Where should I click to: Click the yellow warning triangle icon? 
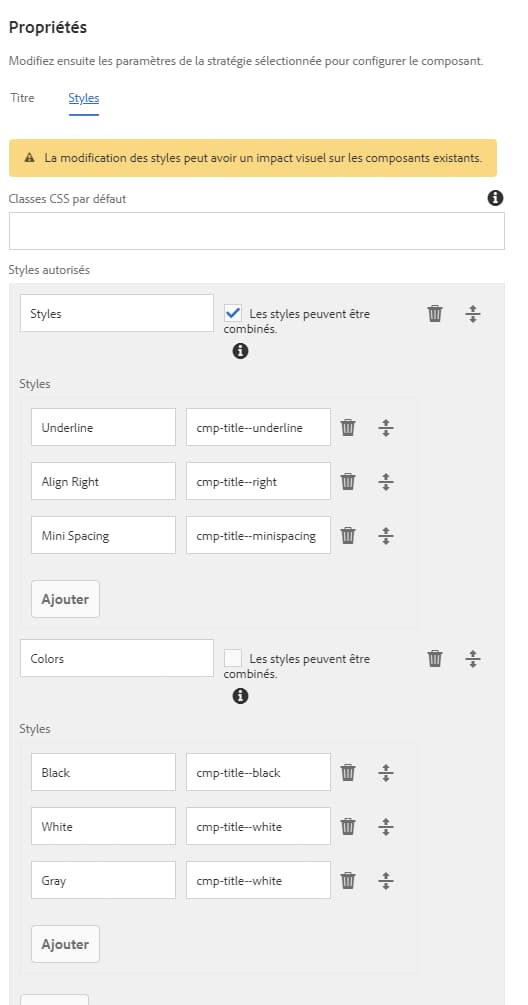click(x=29, y=158)
